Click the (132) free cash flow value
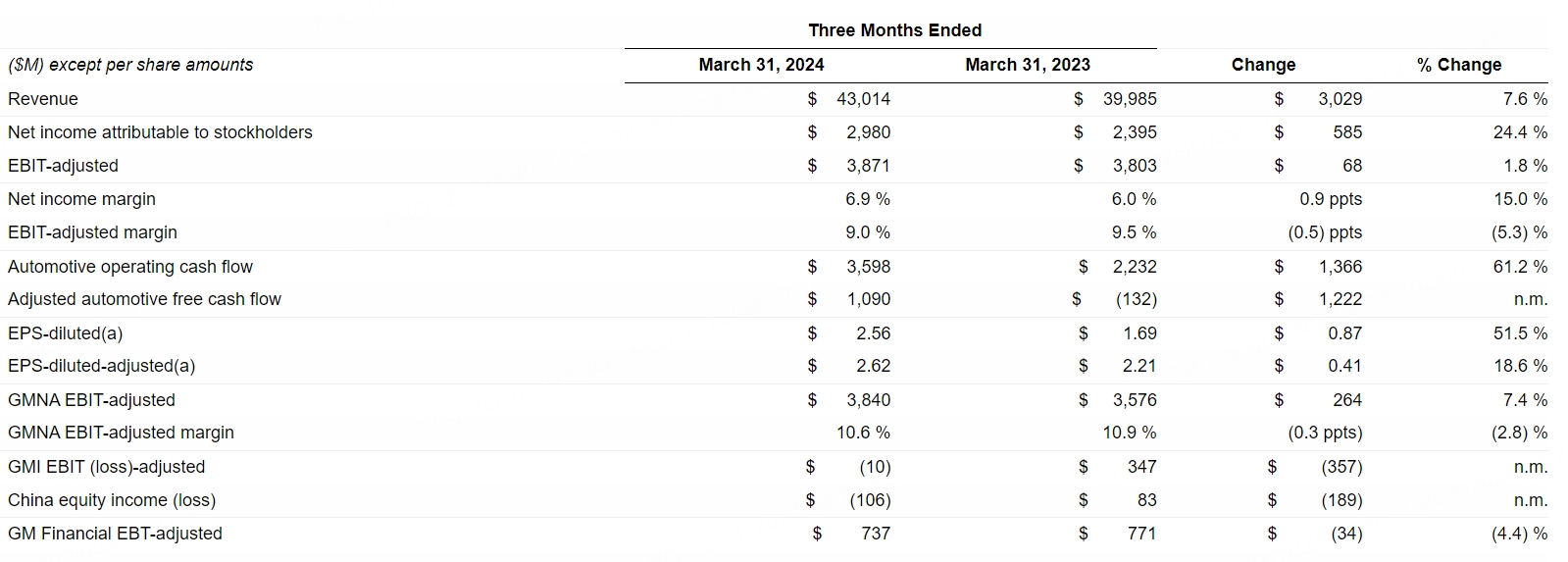Image resolution: width=1568 pixels, height=562 pixels. (1136, 299)
